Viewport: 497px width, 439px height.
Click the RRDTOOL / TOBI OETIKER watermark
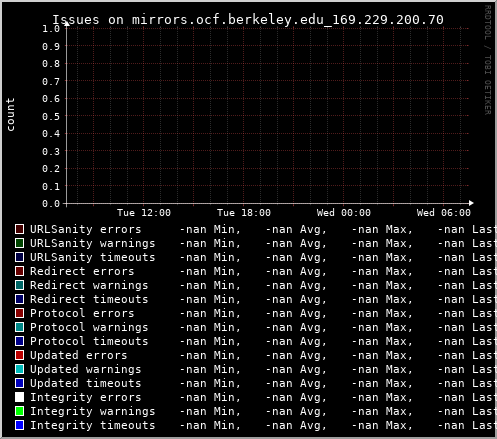point(487,60)
